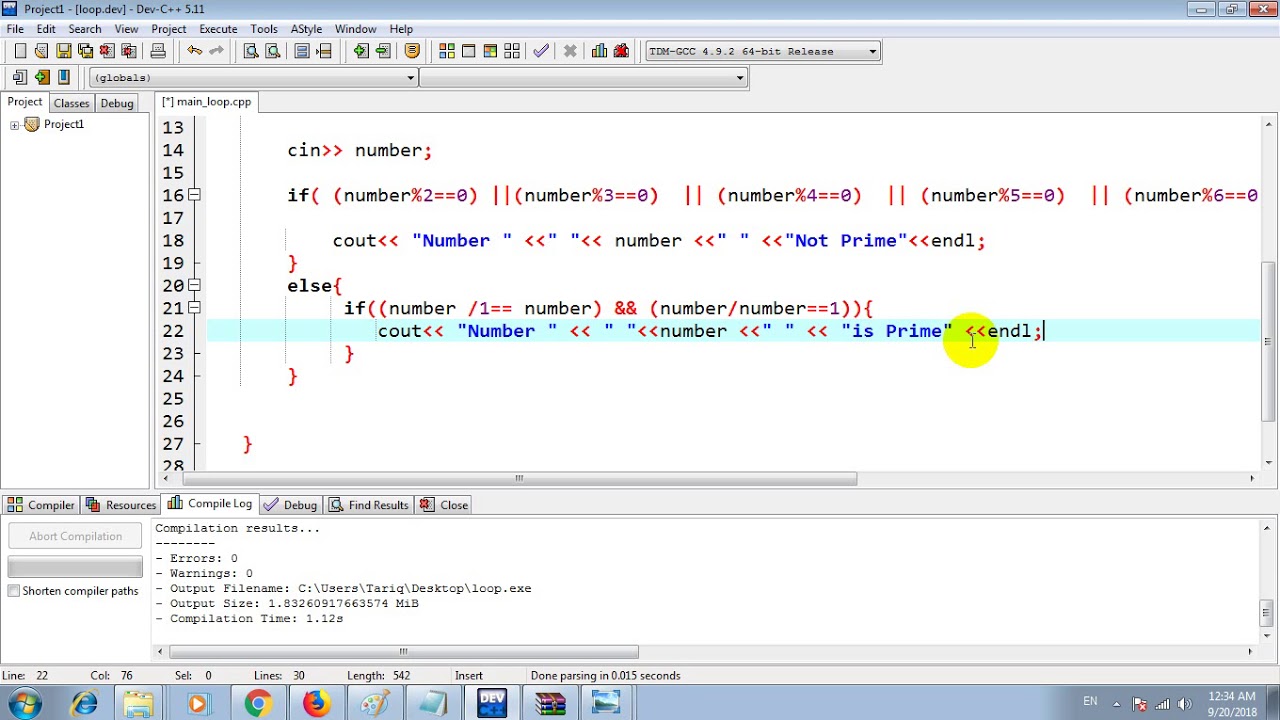Add file to project with green plus icon

coord(360,51)
